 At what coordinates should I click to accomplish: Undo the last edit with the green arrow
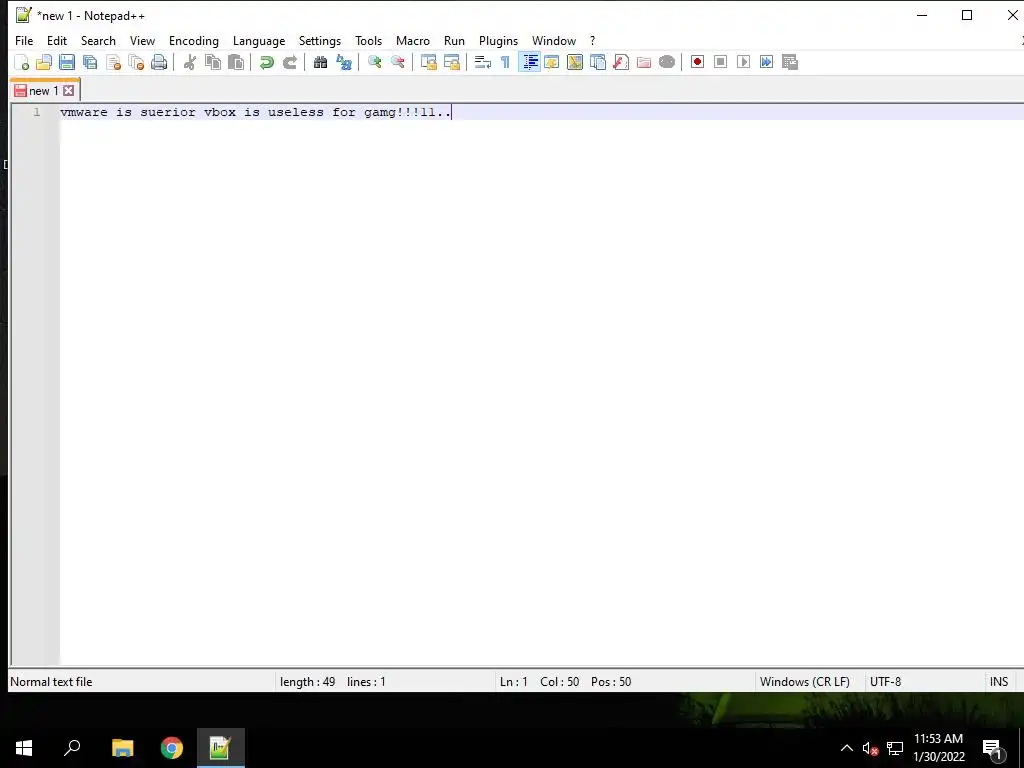coord(266,62)
